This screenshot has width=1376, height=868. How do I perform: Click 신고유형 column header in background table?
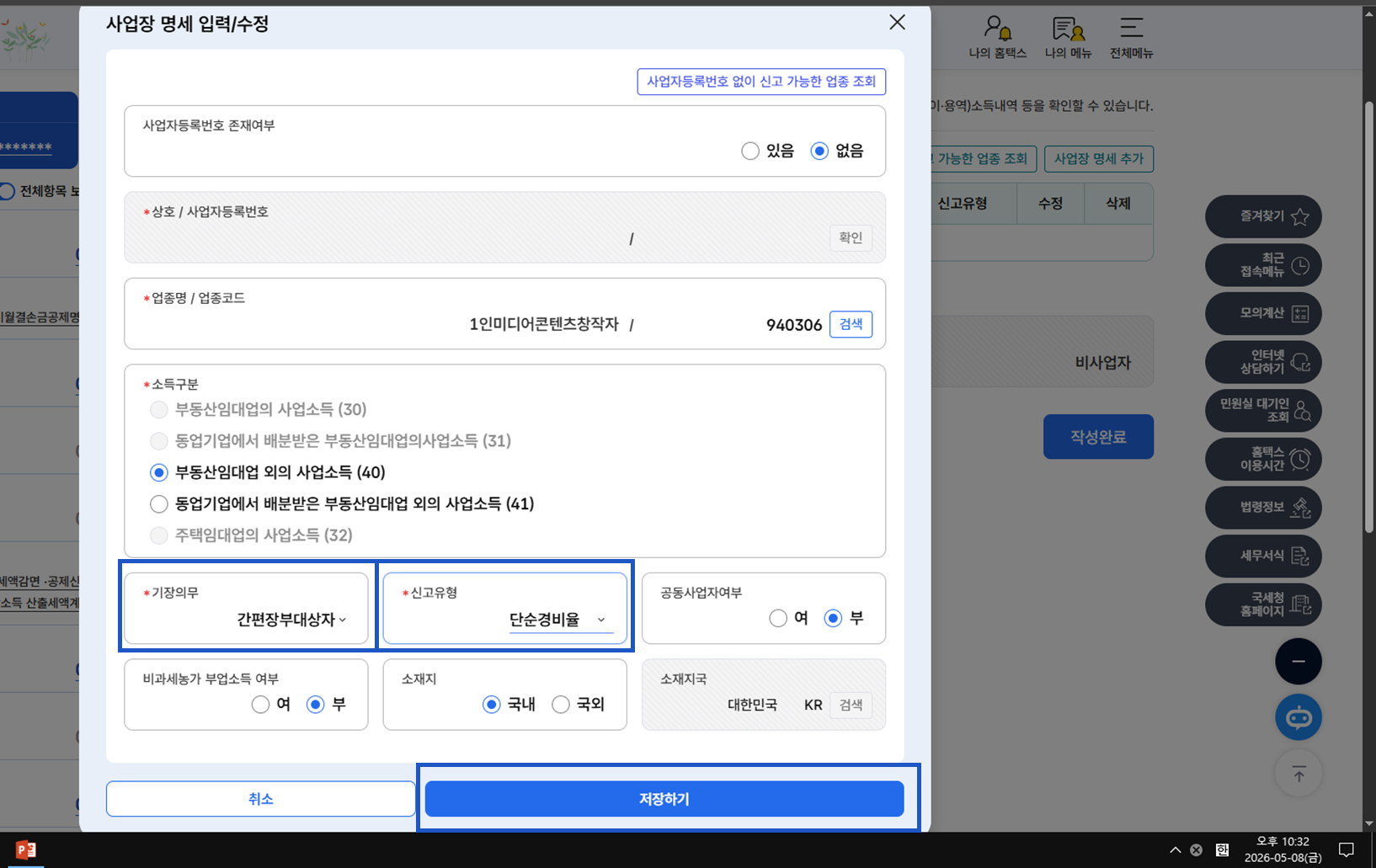click(963, 204)
